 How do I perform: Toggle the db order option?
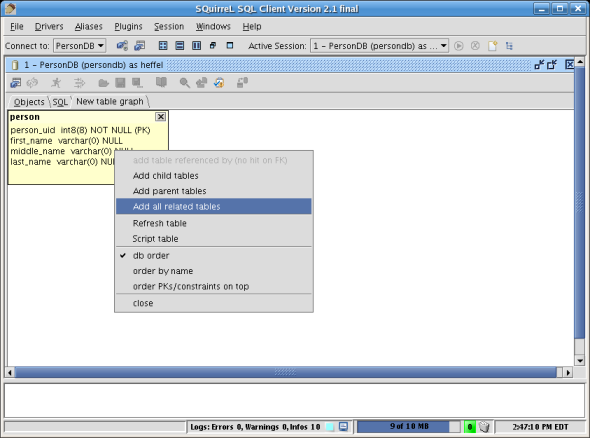coord(214,256)
